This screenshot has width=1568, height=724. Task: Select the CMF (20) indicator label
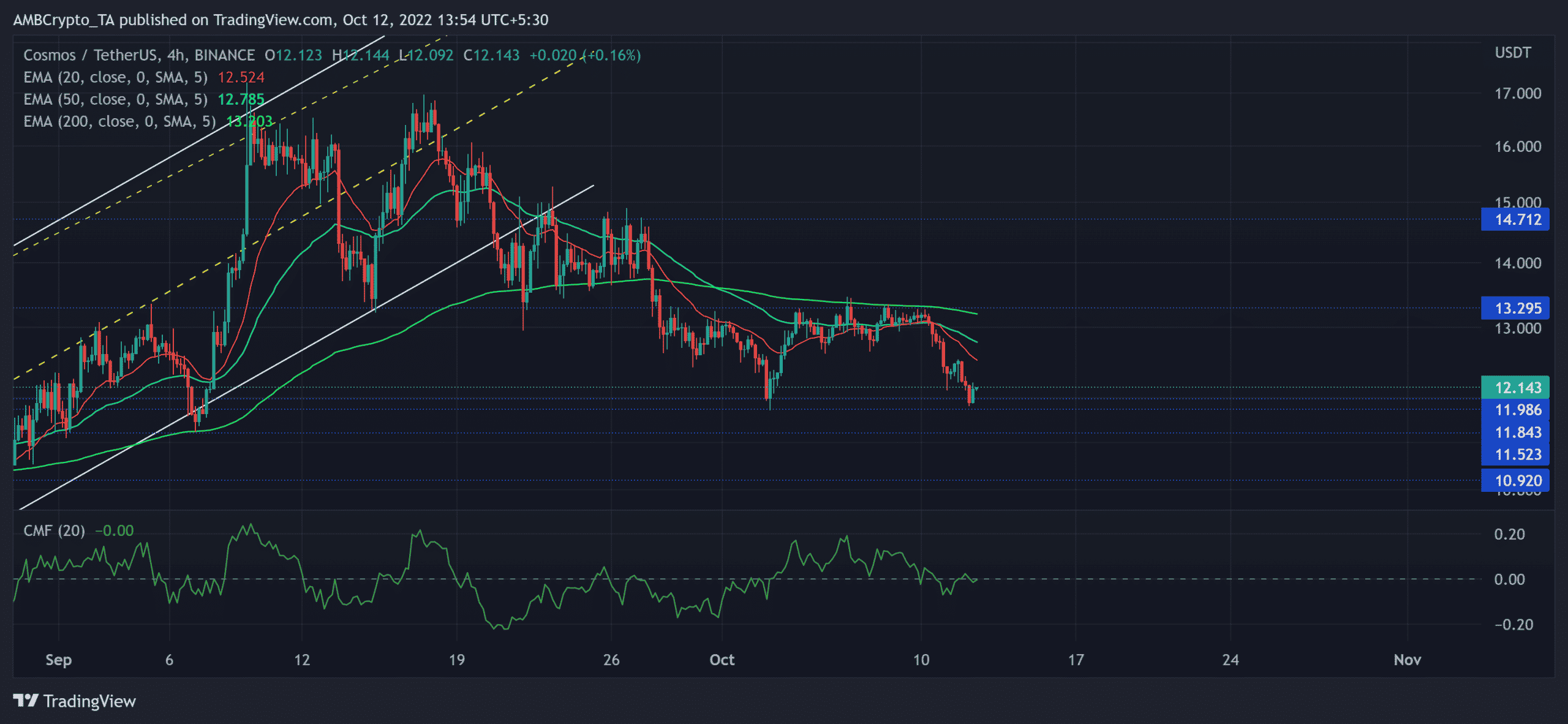[x=54, y=530]
